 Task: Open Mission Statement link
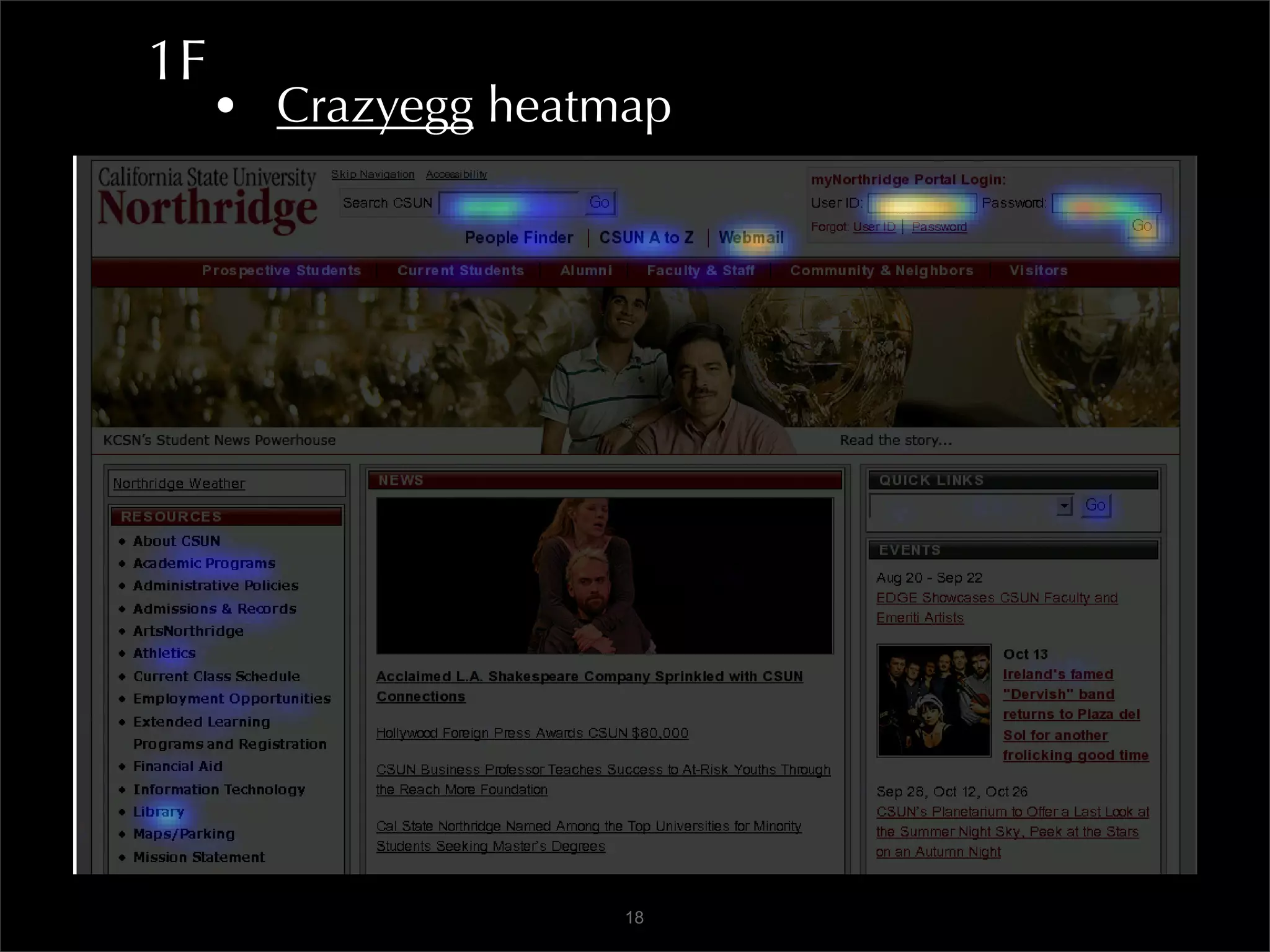pyautogui.click(x=199, y=857)
